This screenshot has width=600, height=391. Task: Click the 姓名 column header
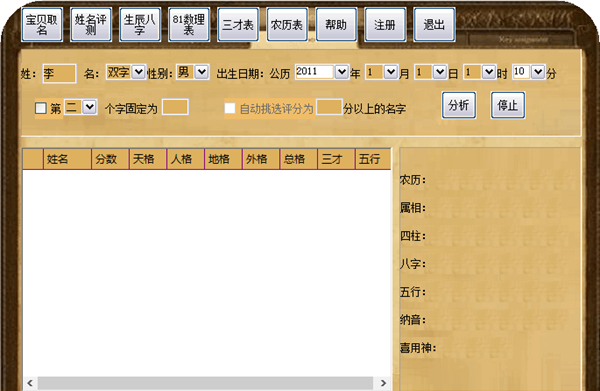[x=67, y=159]
